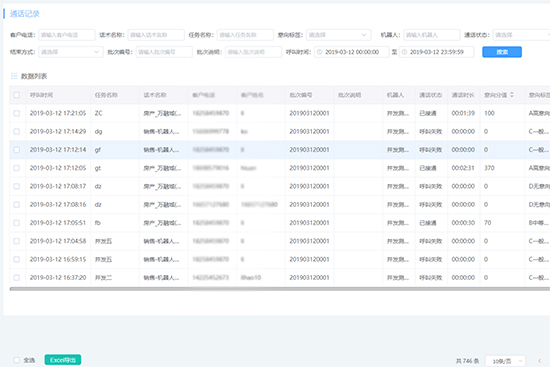Click the 客户电话 customer phone input field
550x367 pixels.
click(x=67, y=35)
